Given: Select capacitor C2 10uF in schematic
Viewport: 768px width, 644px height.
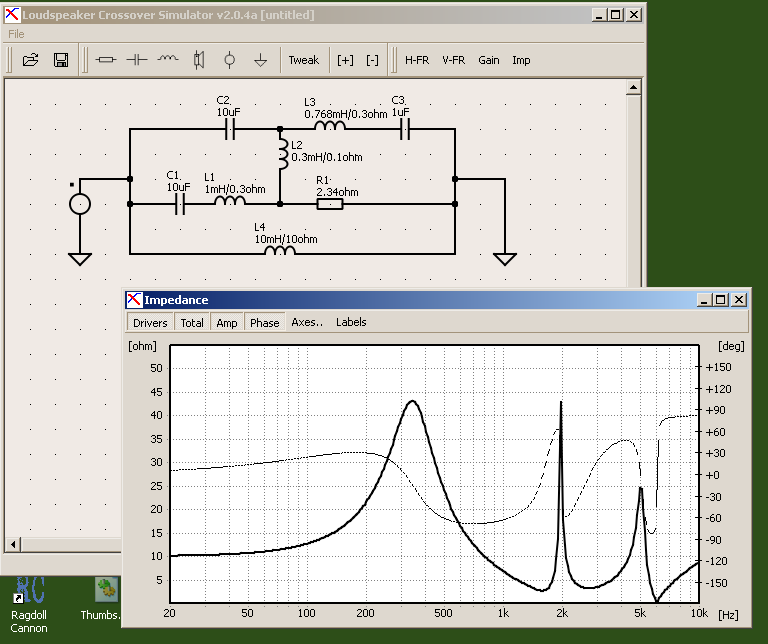Looking at the screenshot, I should pyautogui.click(x=230, y=129).
